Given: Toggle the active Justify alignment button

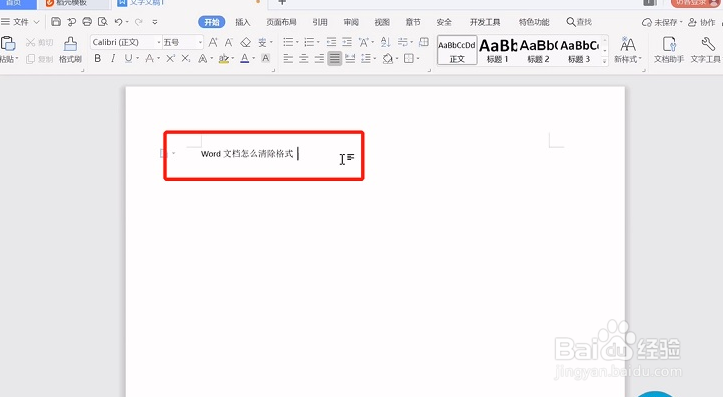Looking at the screenshot, I should pos(335,59).
